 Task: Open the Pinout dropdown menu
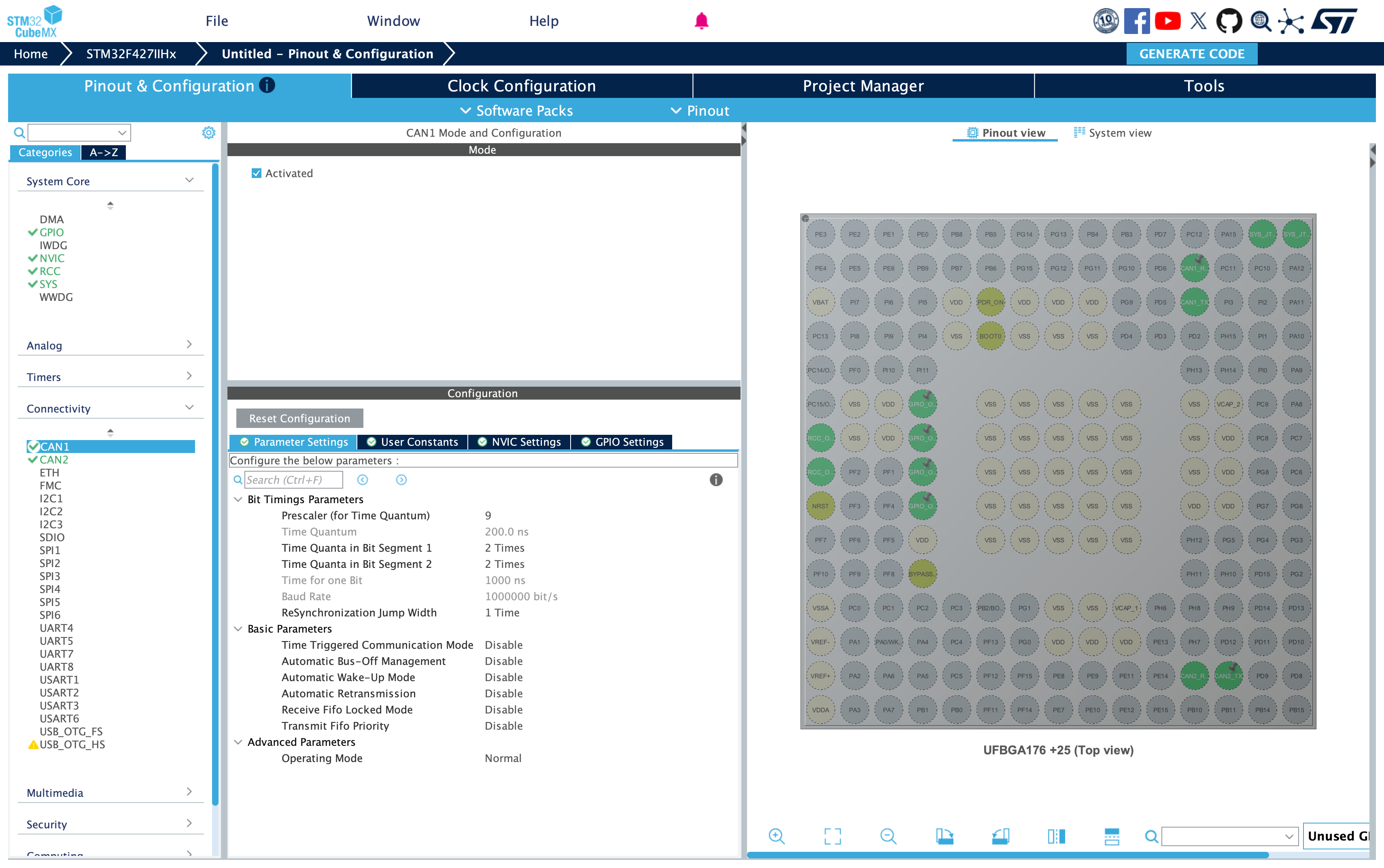coord(700,110)
